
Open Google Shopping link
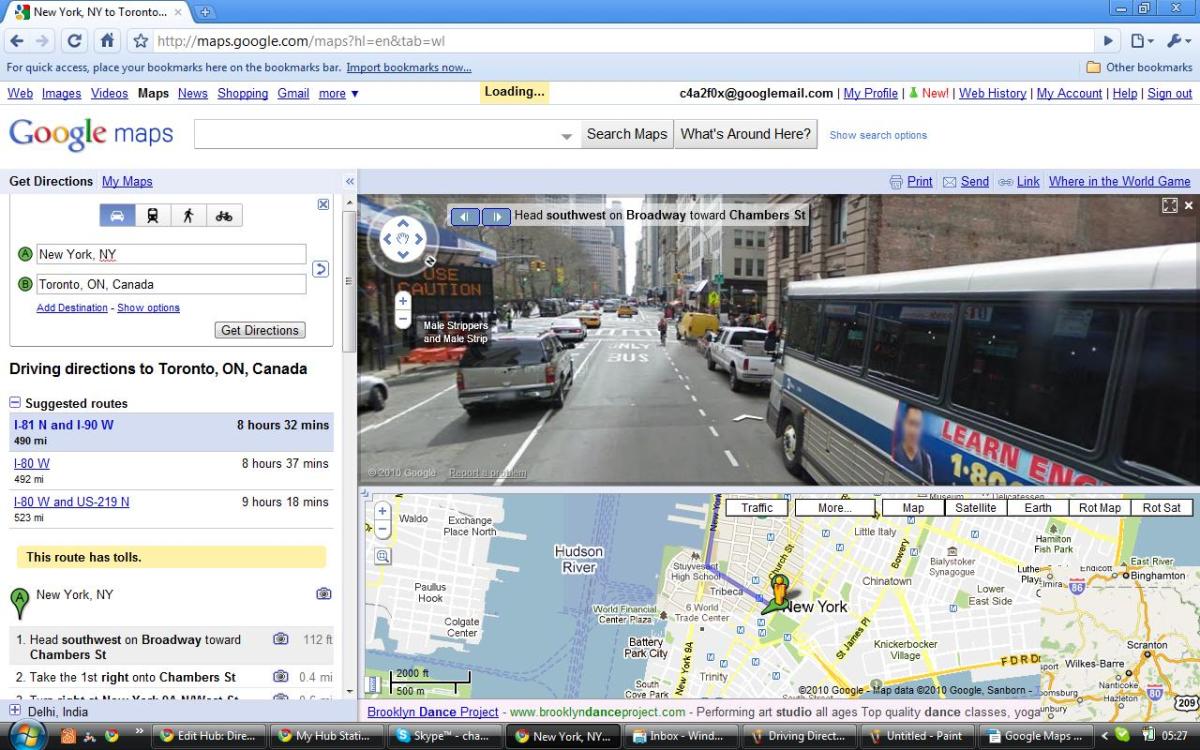point(243,93)
